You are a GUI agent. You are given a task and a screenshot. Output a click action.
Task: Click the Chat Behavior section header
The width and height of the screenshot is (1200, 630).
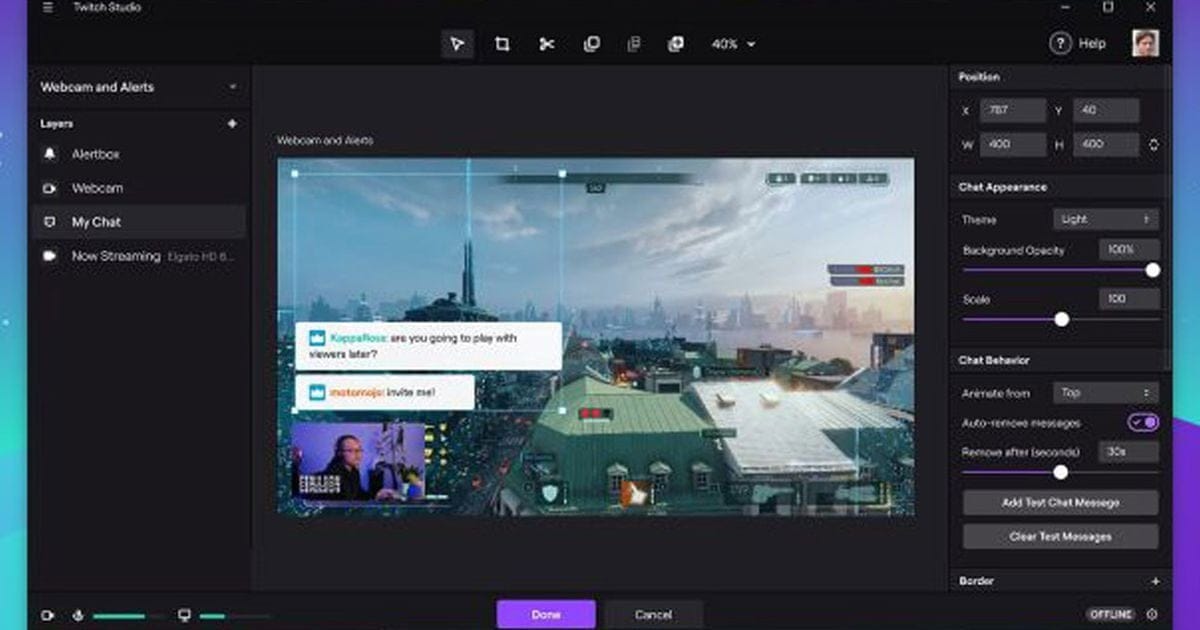click(x=994, y=360)
